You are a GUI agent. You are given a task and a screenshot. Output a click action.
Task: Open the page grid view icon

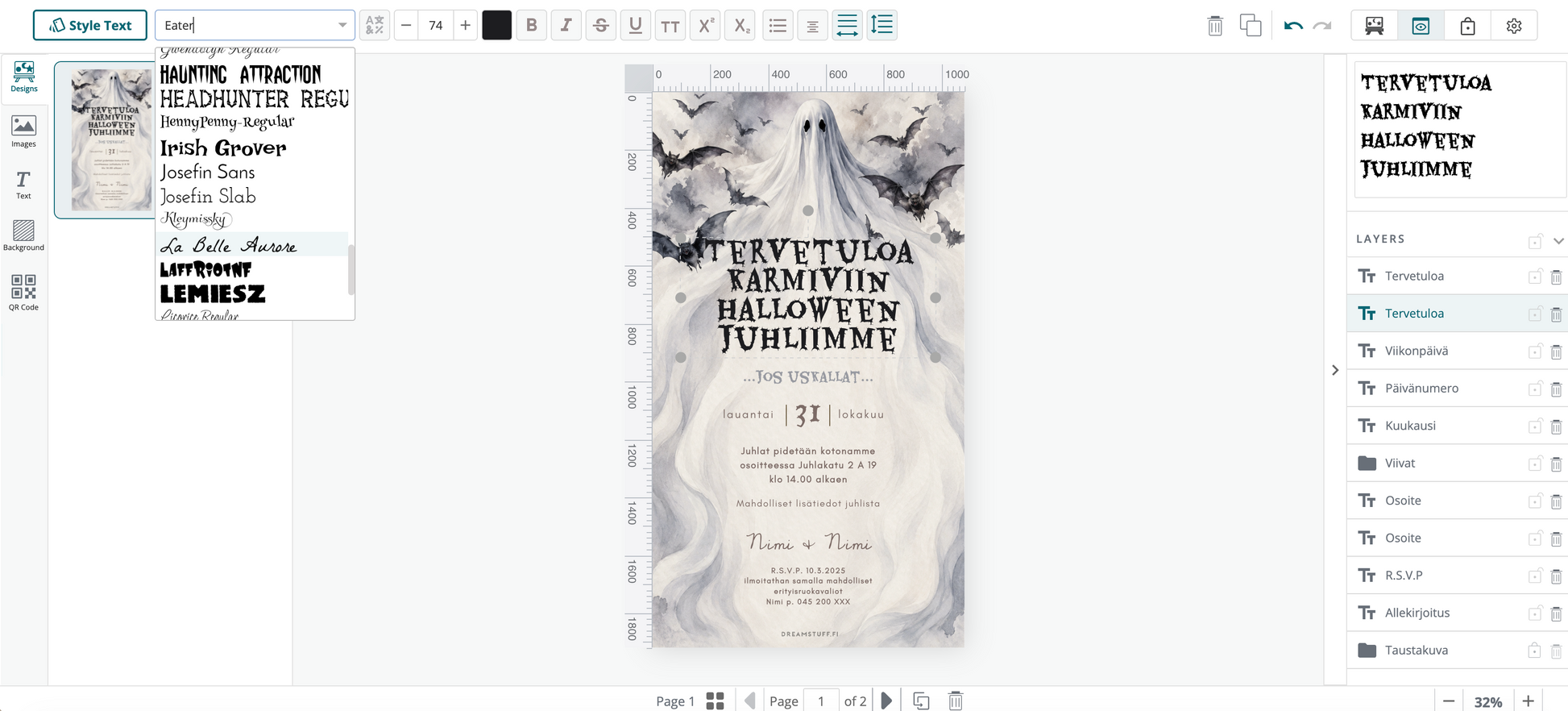[715, 701]
